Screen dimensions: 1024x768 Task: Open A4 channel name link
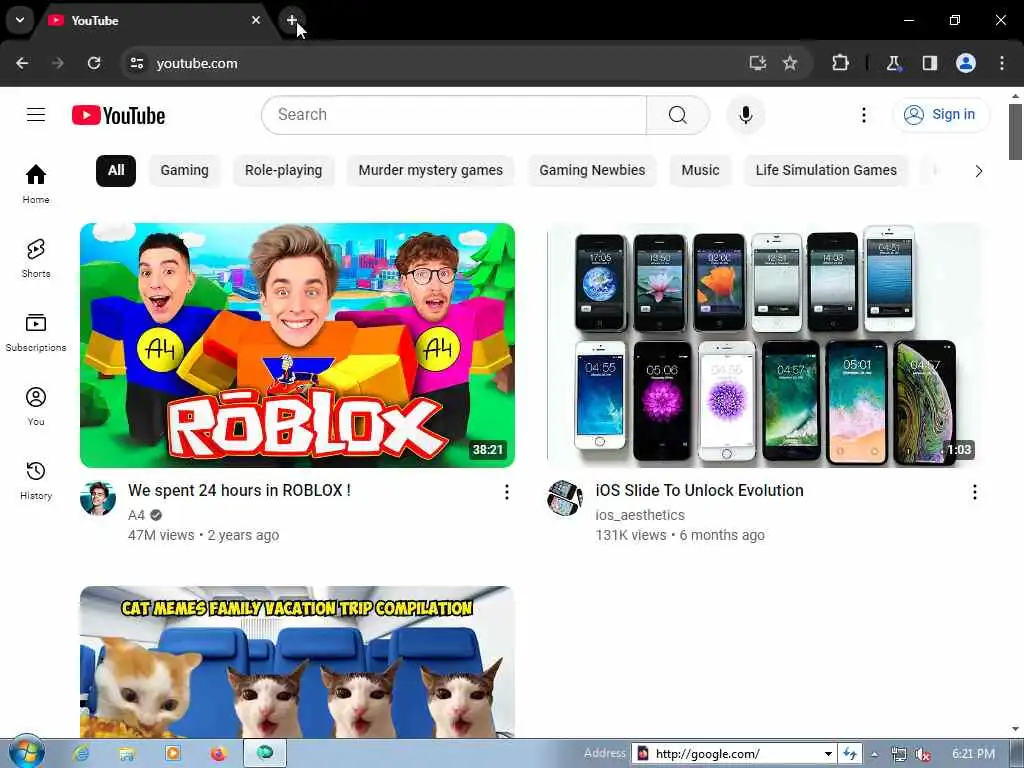click(x=136, y=515)
